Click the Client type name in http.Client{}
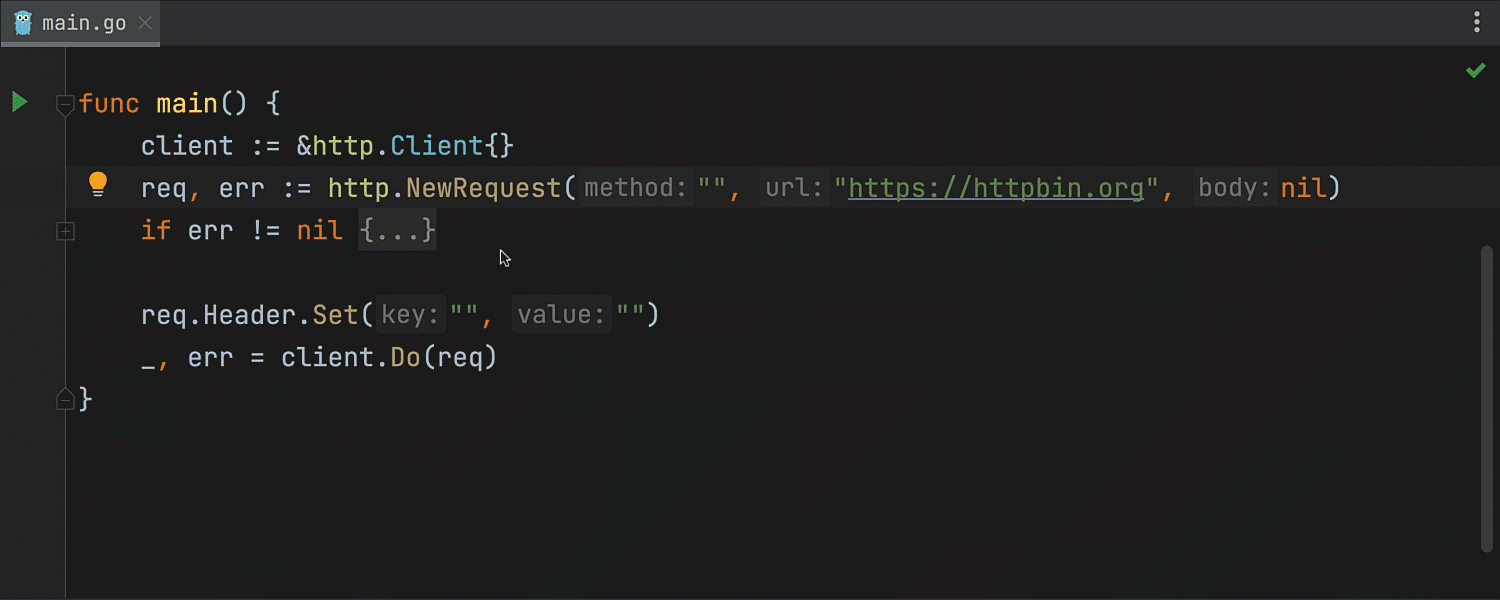Screen dimensions: 1500x600 (436, 146)
